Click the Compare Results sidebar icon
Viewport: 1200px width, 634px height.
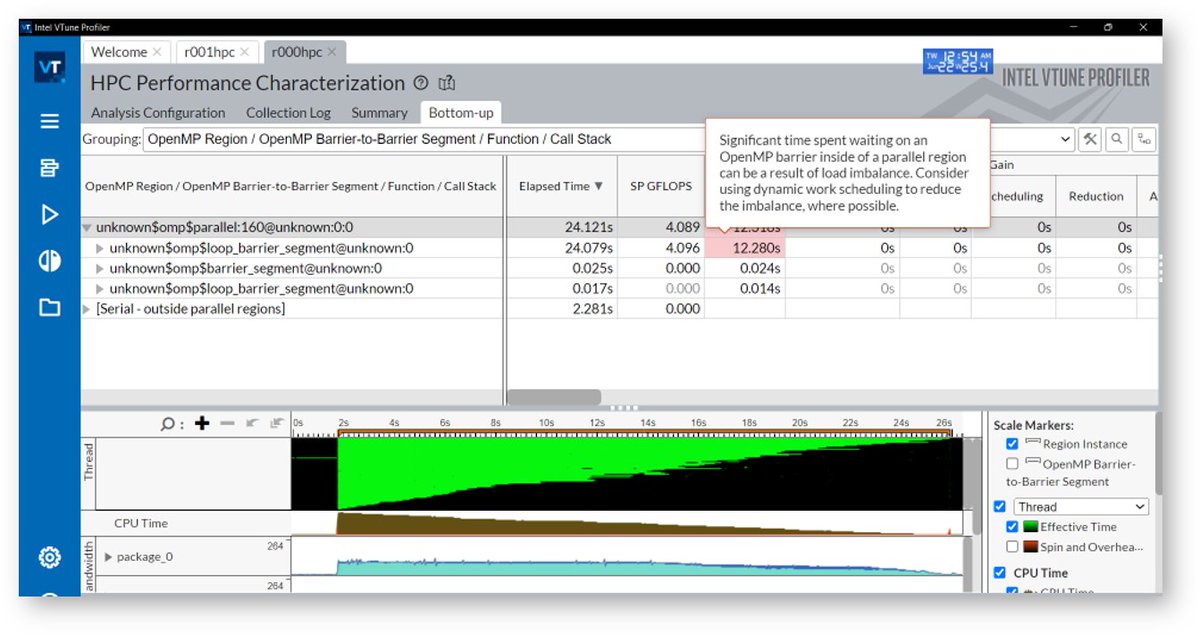tap(49, 261)
